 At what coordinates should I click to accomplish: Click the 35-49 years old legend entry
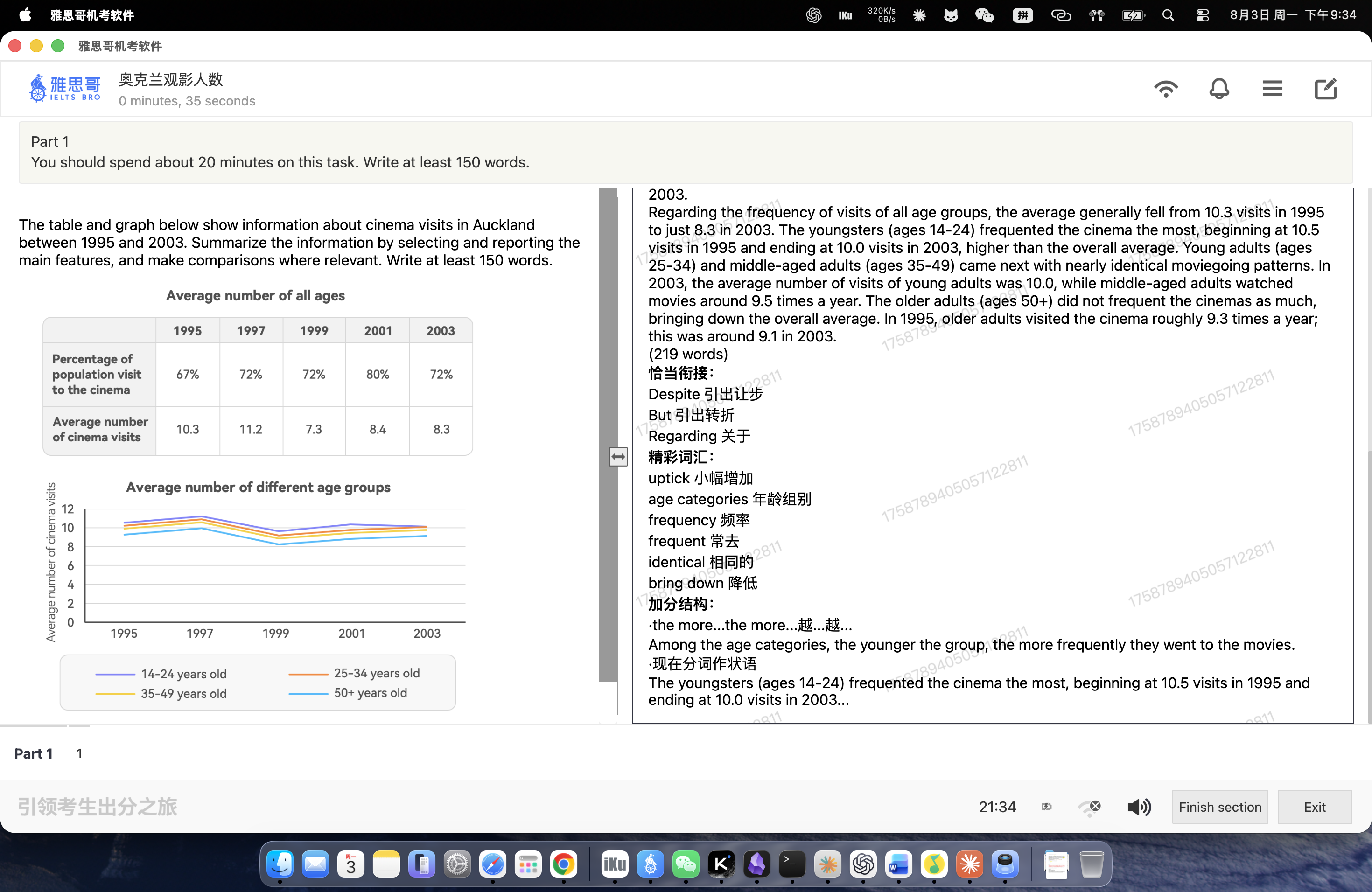tap(161, 693)
